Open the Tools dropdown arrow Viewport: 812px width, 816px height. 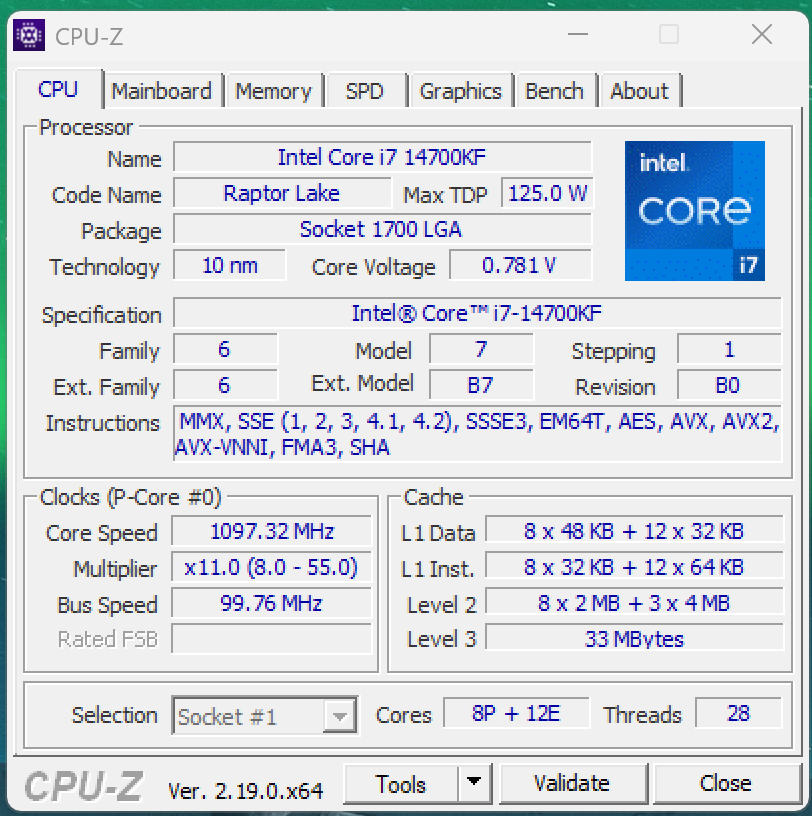tap(474, 783)
